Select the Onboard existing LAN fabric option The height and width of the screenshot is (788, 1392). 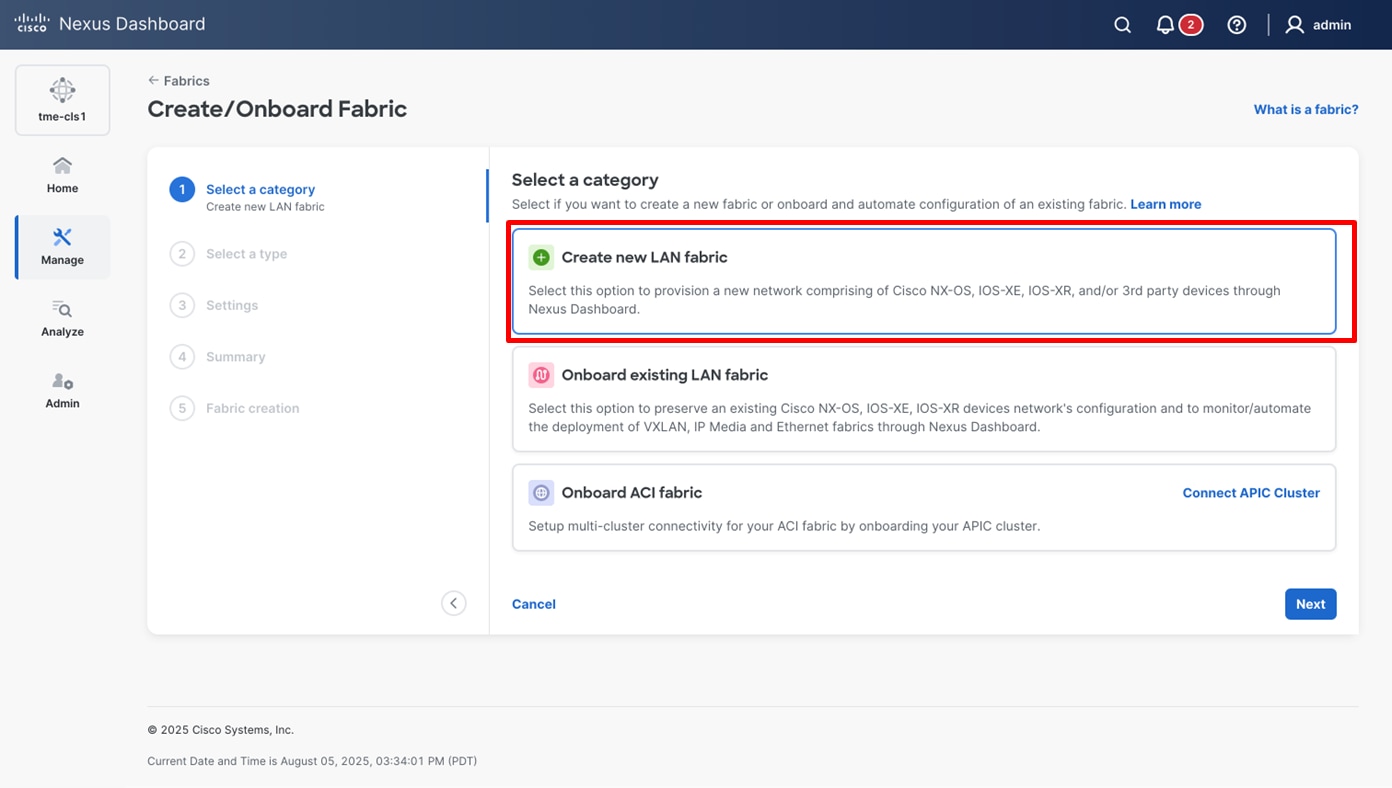coord(923,399)
